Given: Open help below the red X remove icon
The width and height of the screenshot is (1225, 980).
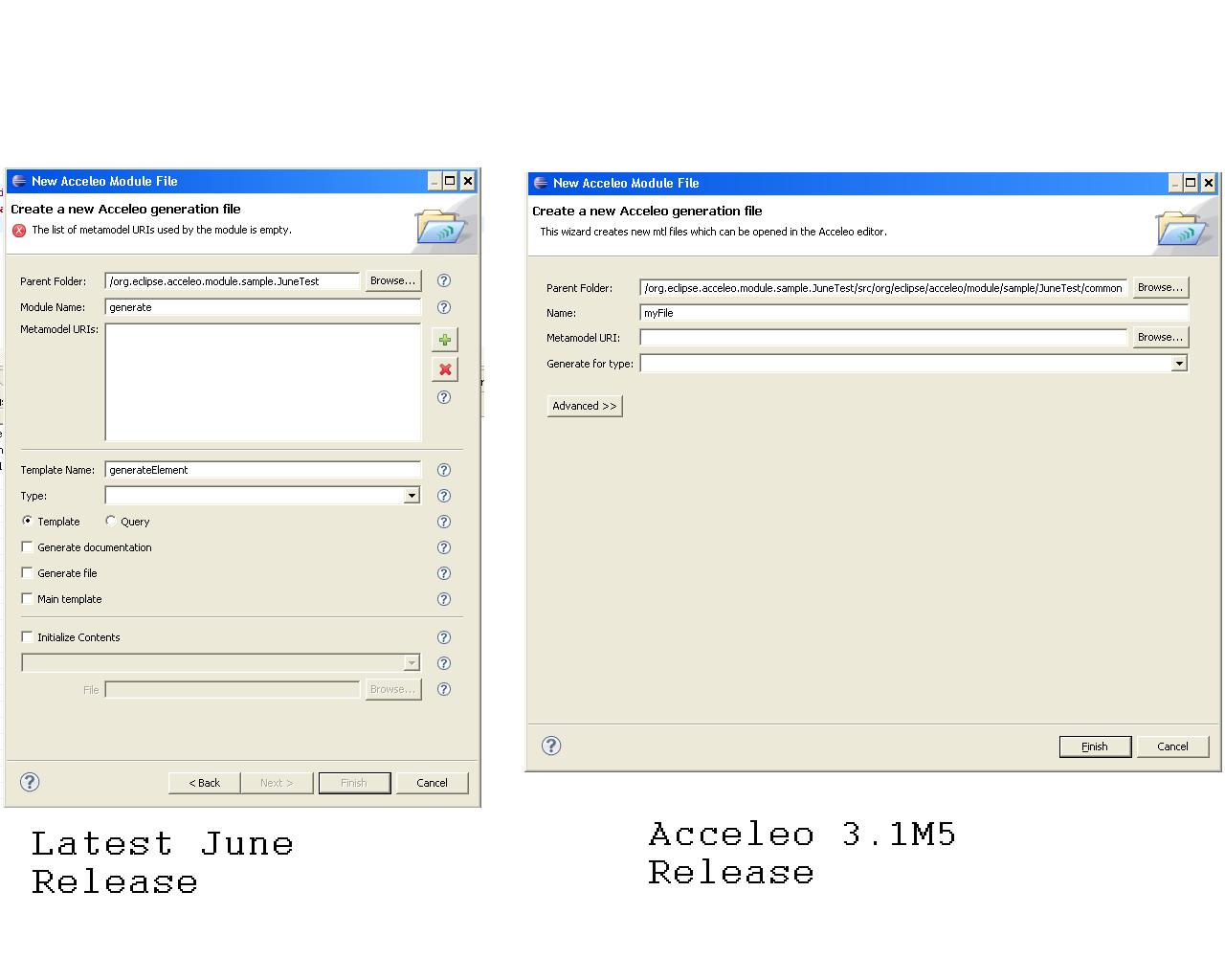Looking at the screenshot, I should point(444,397).
